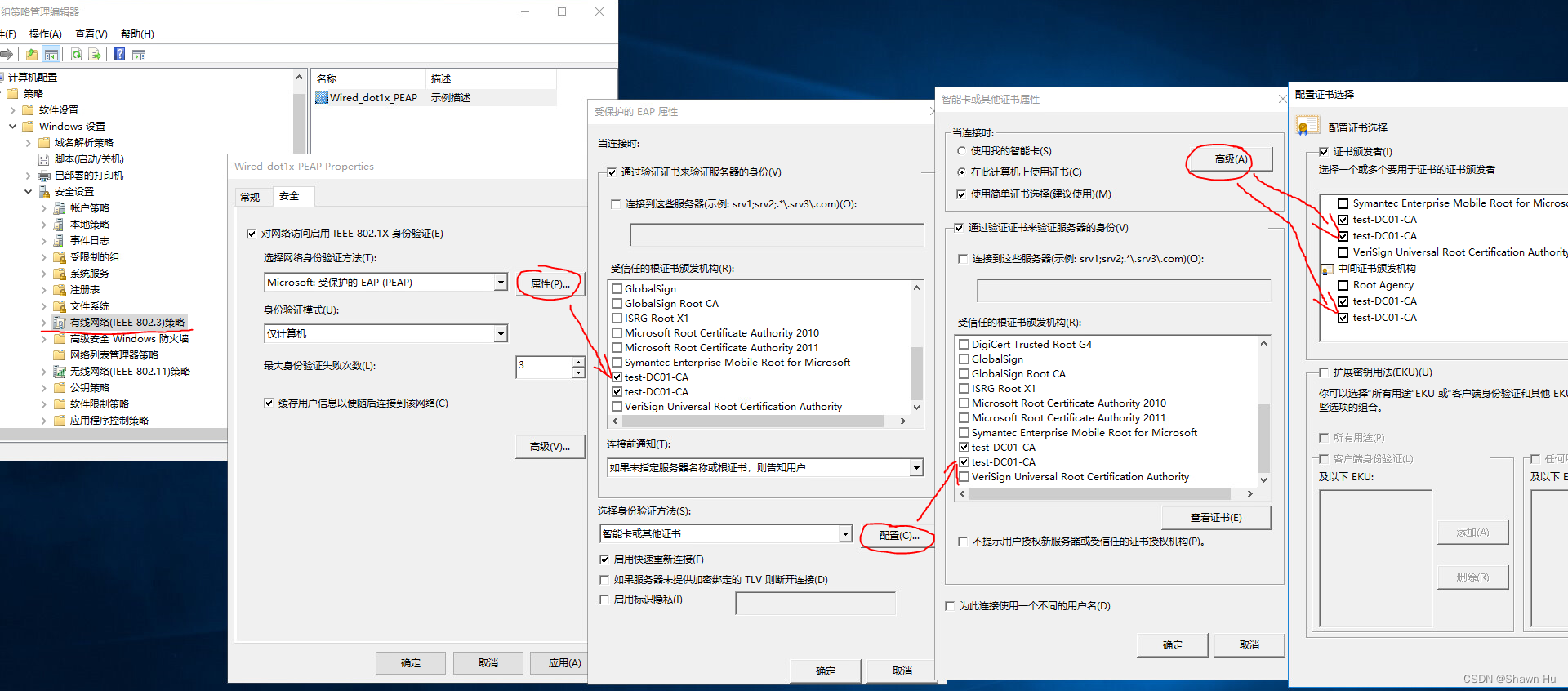
Task: Click the 本地策略 node icon
Action: [60, 224]
